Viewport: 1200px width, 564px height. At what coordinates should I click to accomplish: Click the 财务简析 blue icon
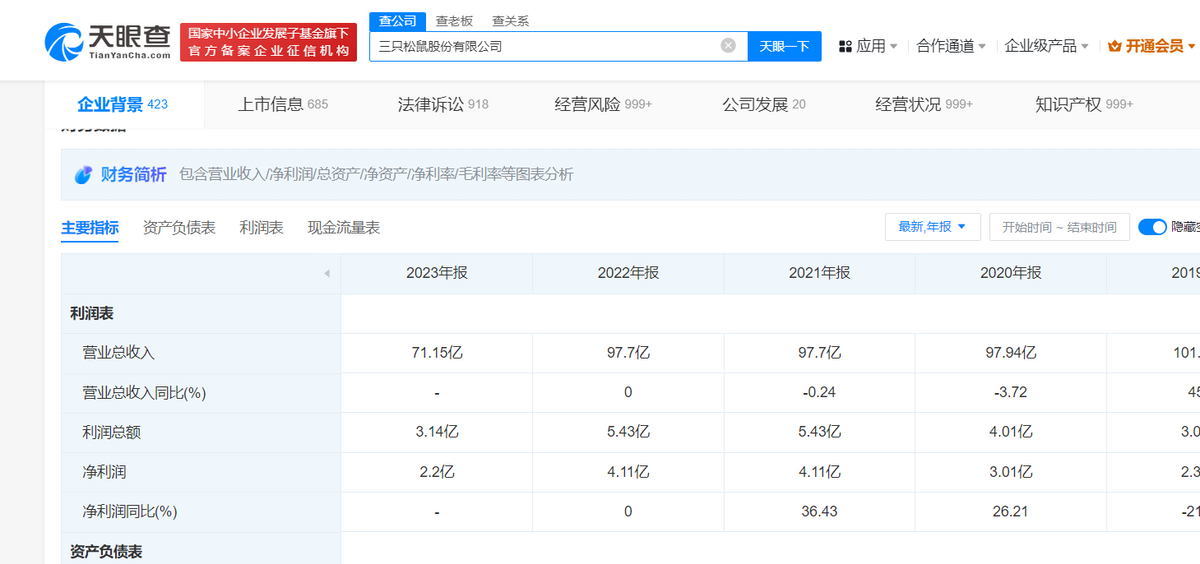point(84,174)
